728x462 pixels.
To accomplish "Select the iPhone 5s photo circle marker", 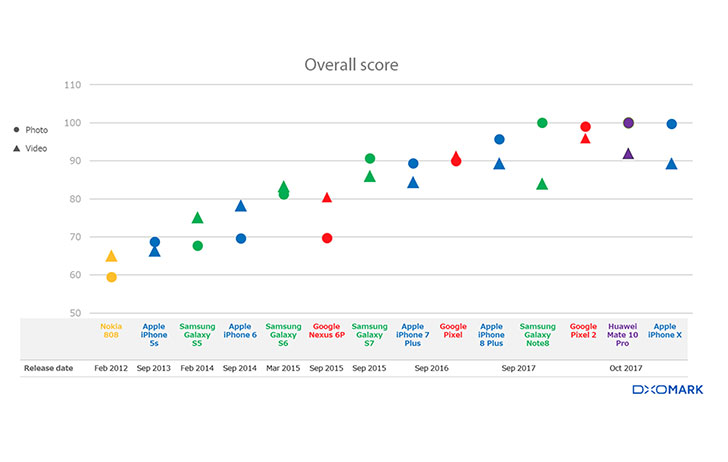I will pos(155,242).
